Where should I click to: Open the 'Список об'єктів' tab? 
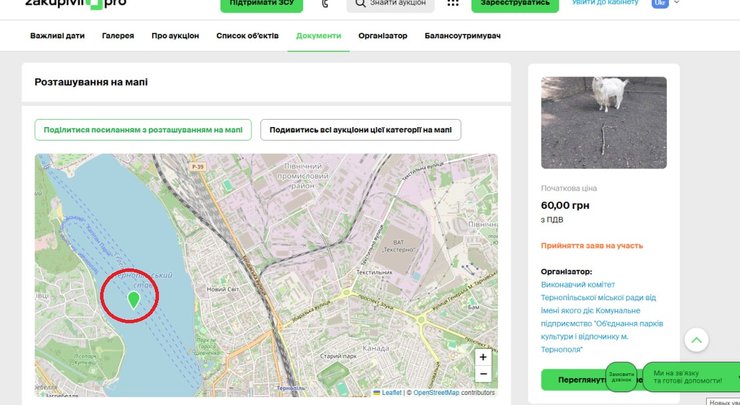pos(249,36)
